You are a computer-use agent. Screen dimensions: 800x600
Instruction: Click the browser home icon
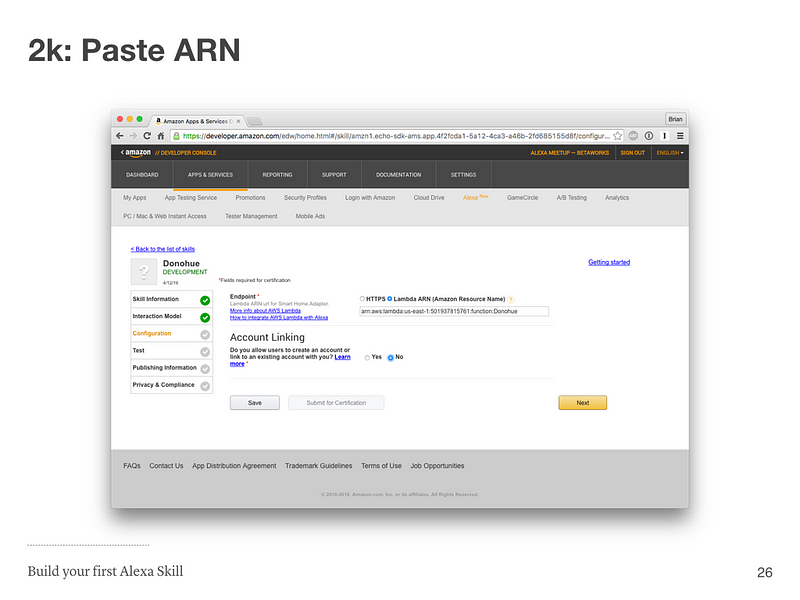pyautogui.click(x=161, y=136)
